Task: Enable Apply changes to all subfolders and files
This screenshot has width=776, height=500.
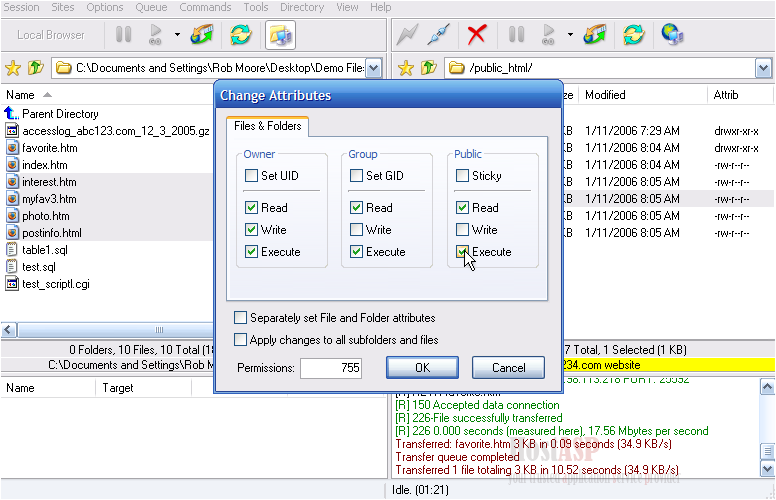Action: pos(240,340)
